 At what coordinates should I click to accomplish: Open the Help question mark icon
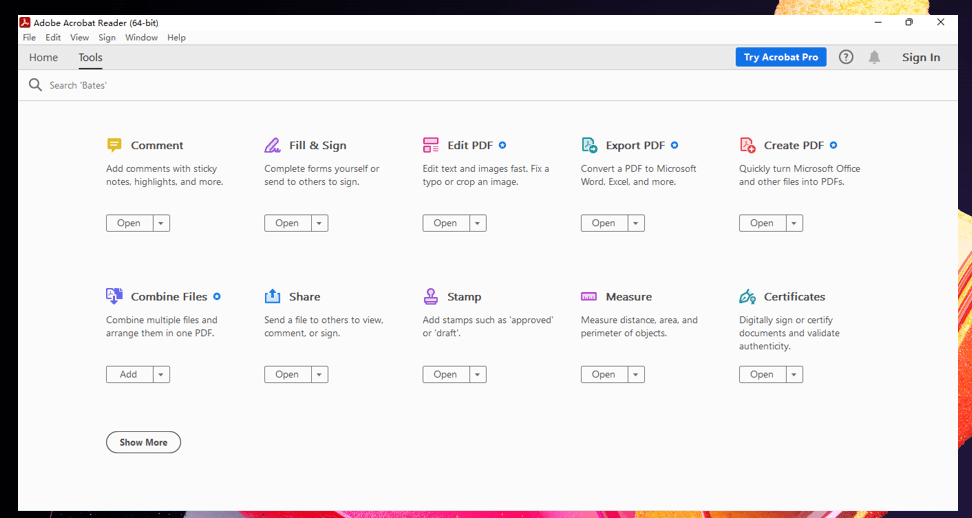tap(846, 57)
